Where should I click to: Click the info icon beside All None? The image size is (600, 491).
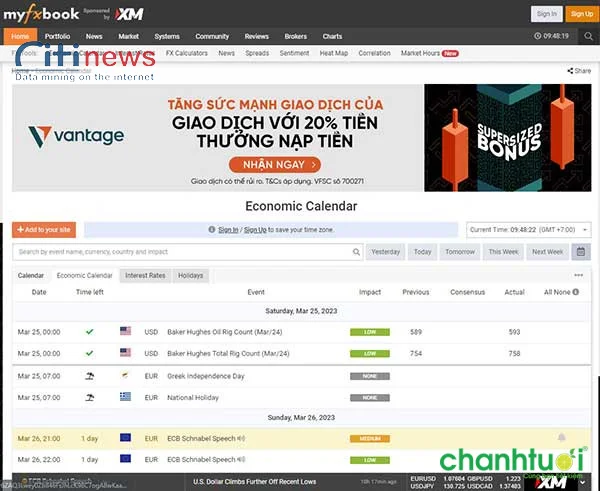tap(576, 292)
